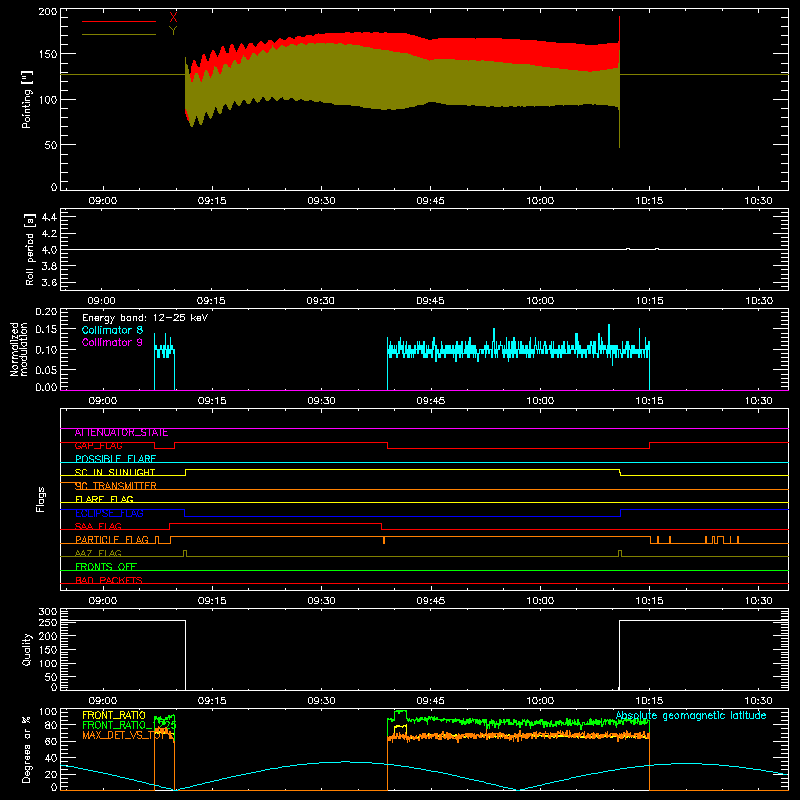The image size is (800, 800).
Task: Click the 'Degrees or %' axis title
Action: point(27,749)
